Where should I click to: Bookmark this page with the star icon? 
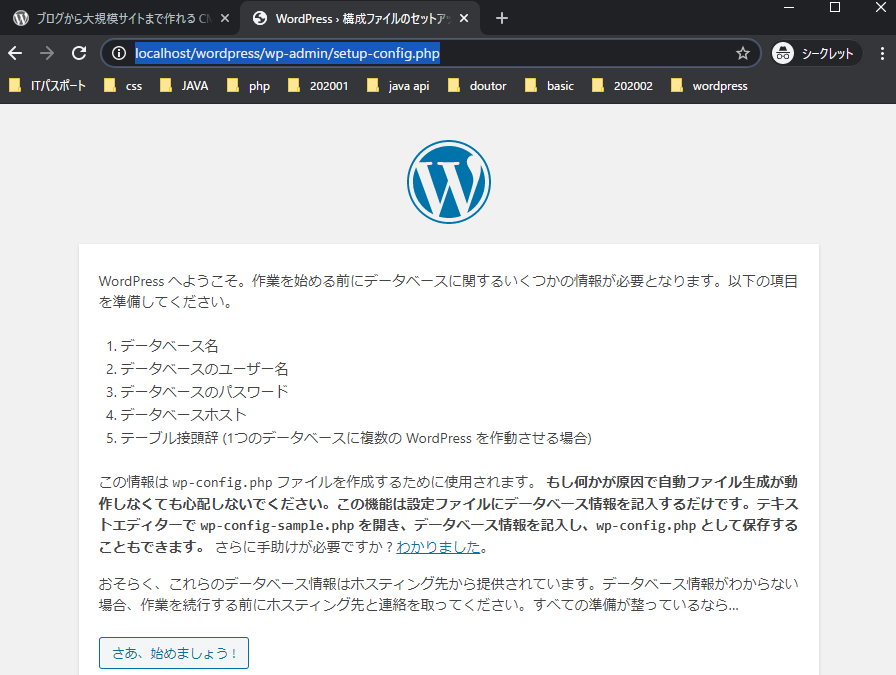coord(742,53)
